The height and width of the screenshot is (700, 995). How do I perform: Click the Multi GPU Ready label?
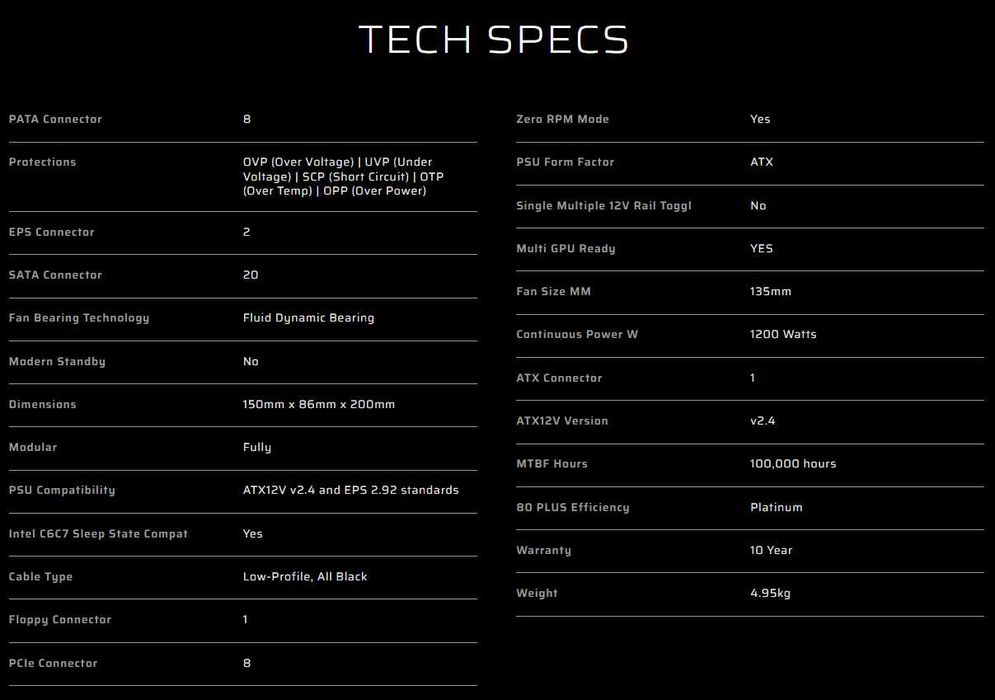(565, 248)
